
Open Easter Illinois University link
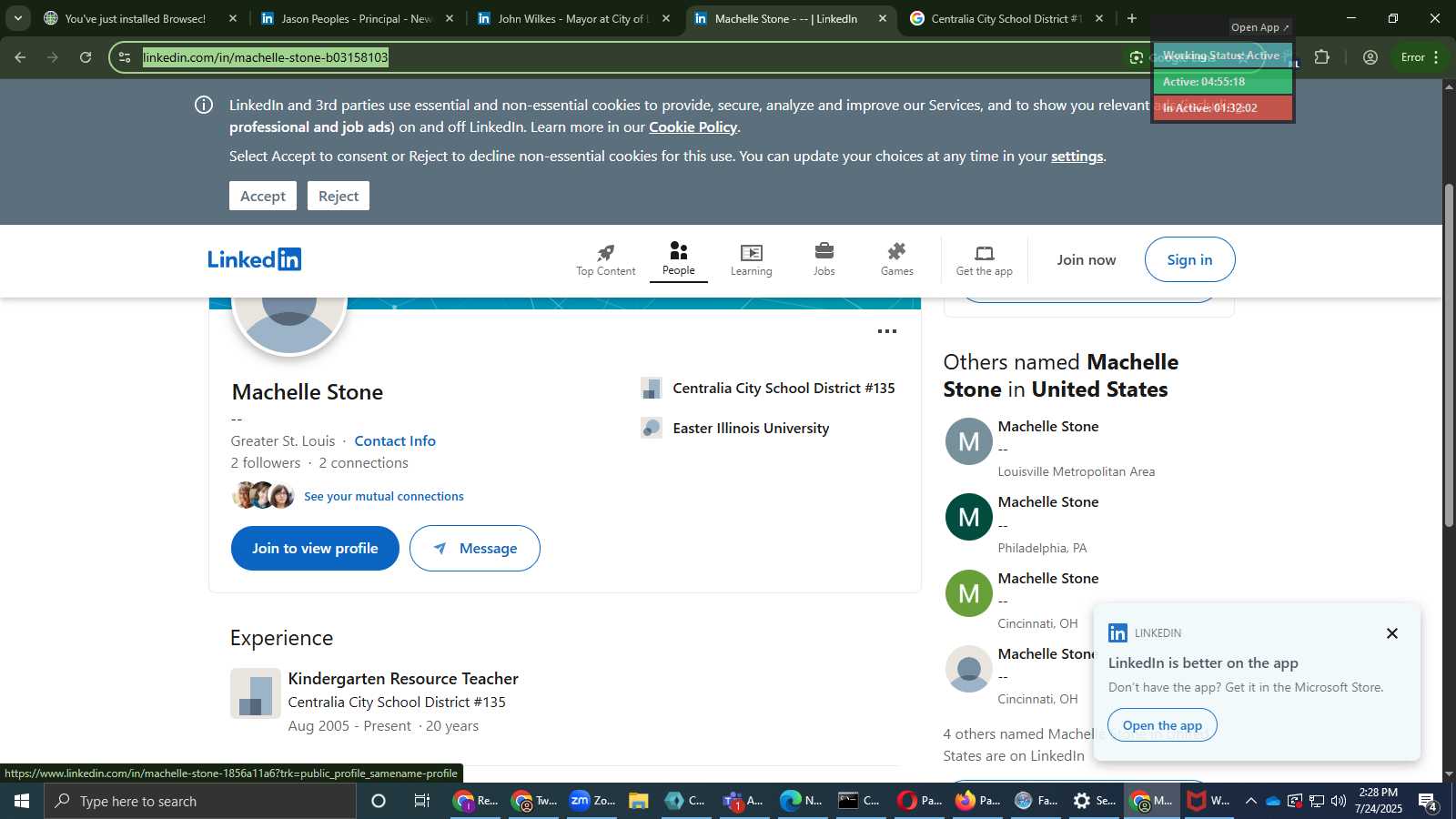pyautogui.click(x=751, y=428)
